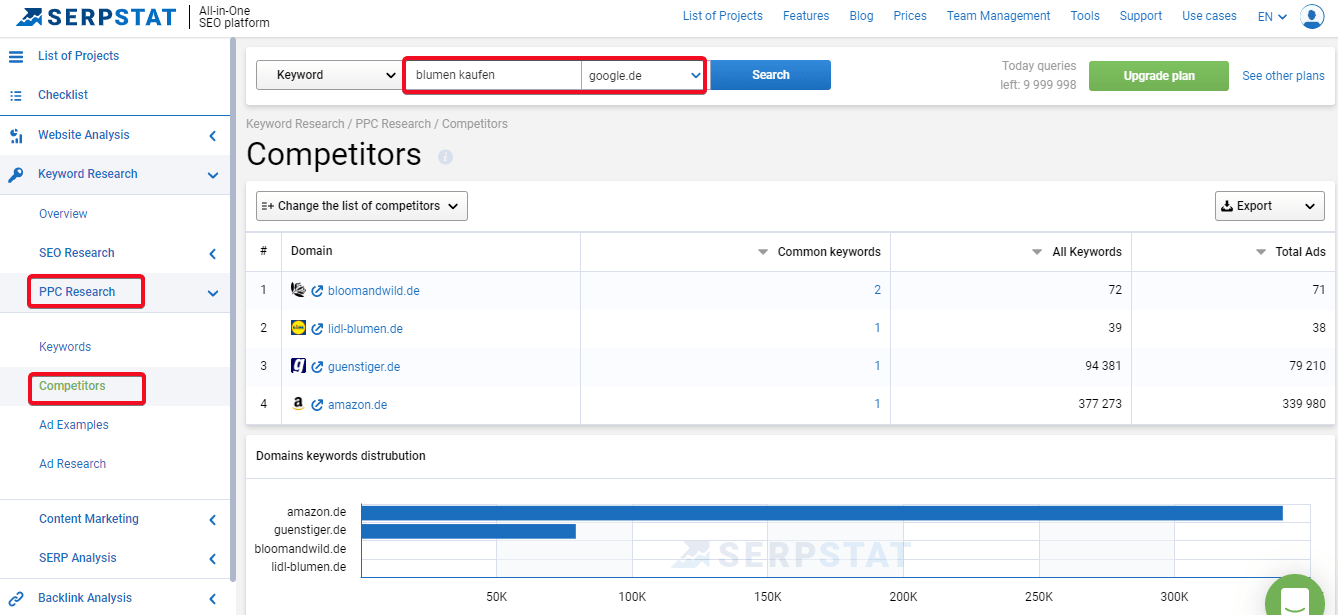Open the google.de search engine dropdown
The width and height of the screenshot is (1338, 615).
click(x=643, y=75)
